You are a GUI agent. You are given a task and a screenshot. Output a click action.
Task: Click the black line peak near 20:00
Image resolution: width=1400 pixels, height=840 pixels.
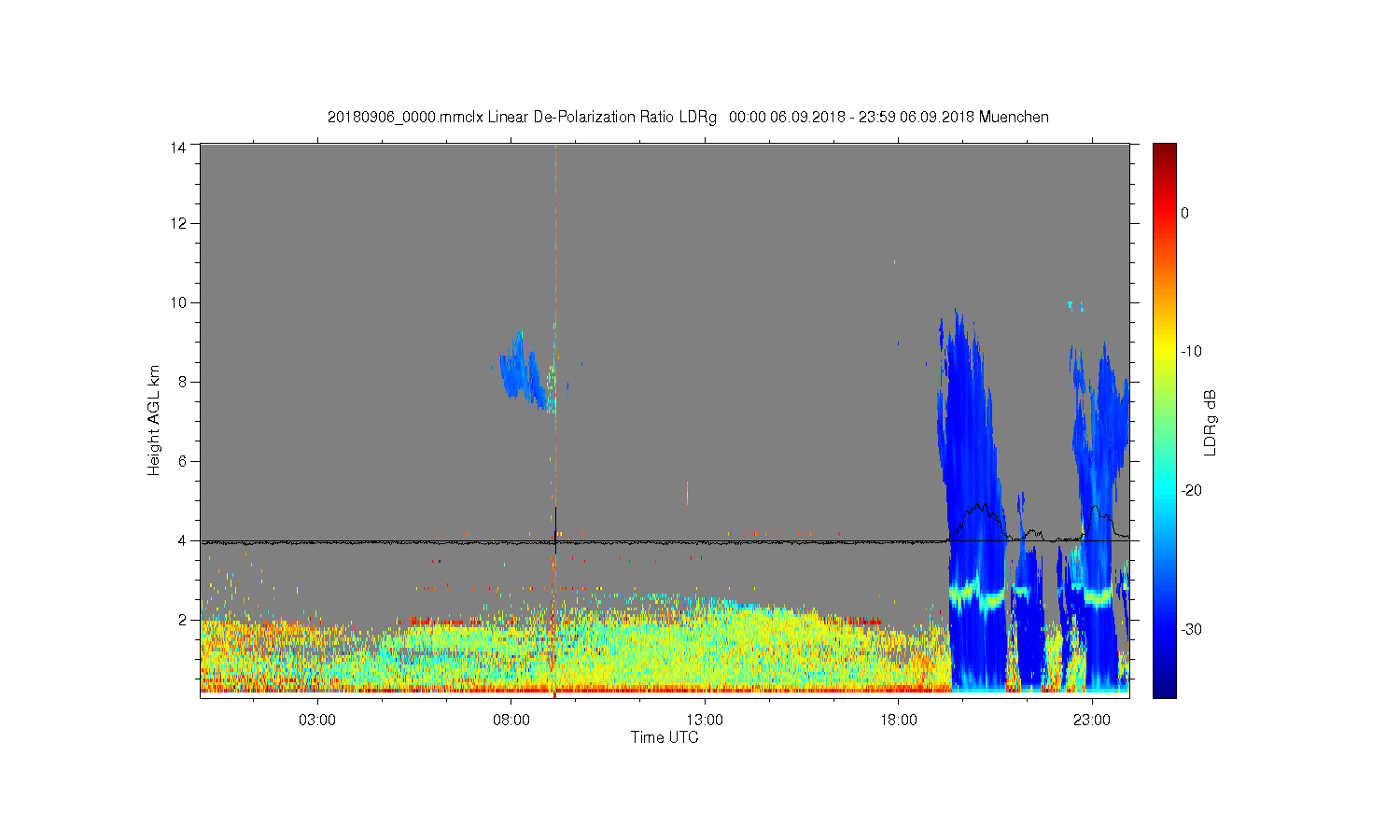[x=978, y=505]
